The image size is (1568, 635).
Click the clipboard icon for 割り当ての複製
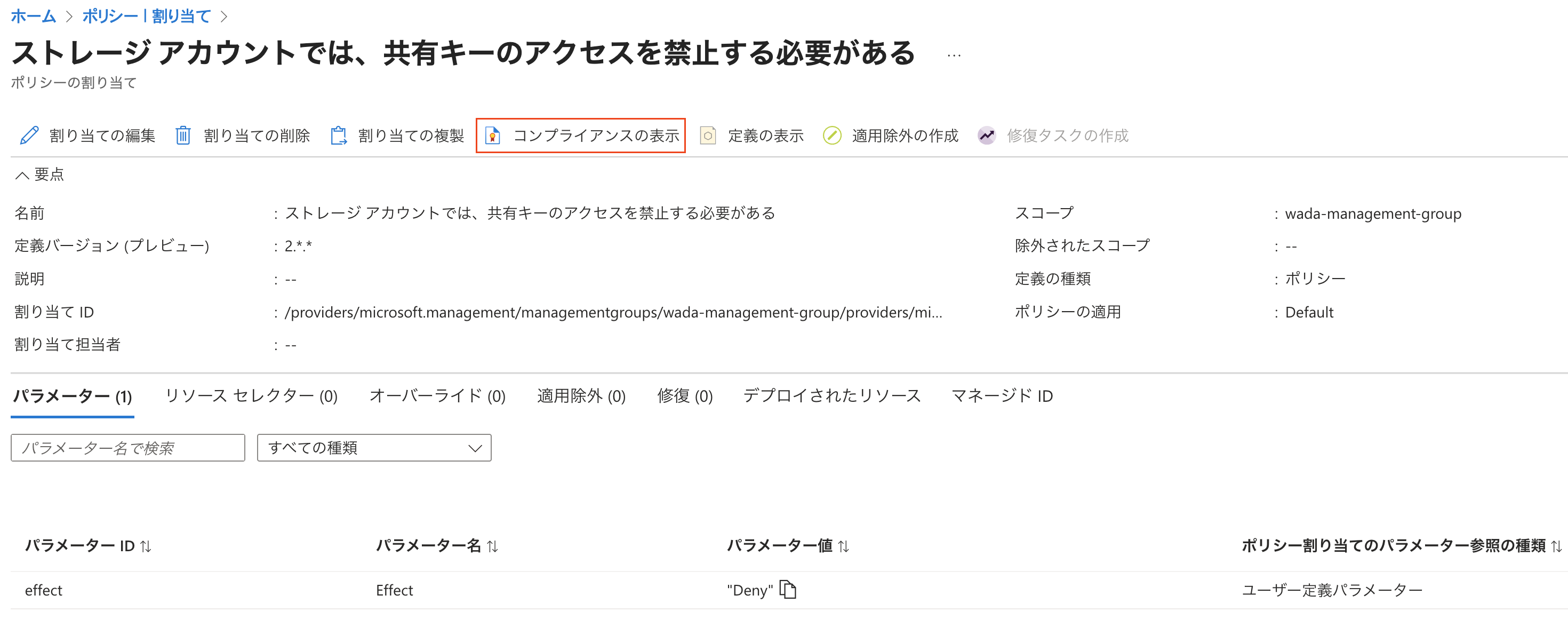click(339, 135)
